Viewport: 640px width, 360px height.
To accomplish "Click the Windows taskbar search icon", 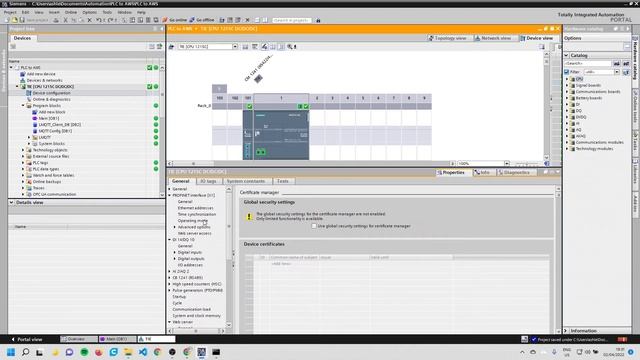I will pos(25,352).
